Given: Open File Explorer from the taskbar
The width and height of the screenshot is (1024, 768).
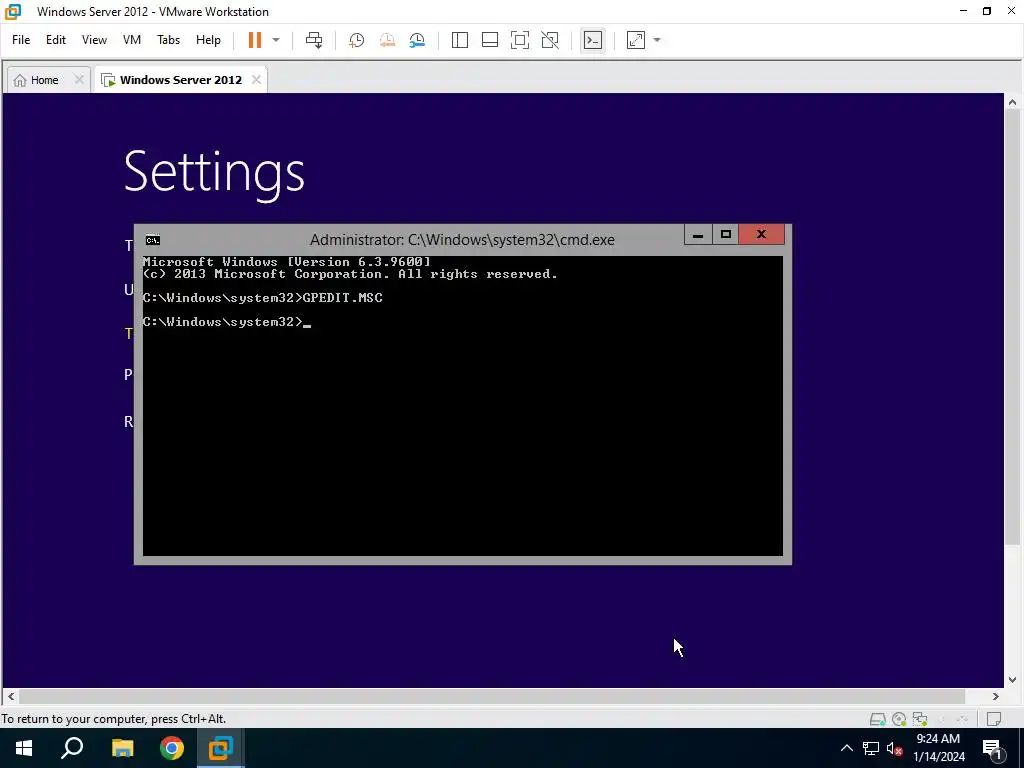Looking at the screenshot, I should [x=122, y=748].
